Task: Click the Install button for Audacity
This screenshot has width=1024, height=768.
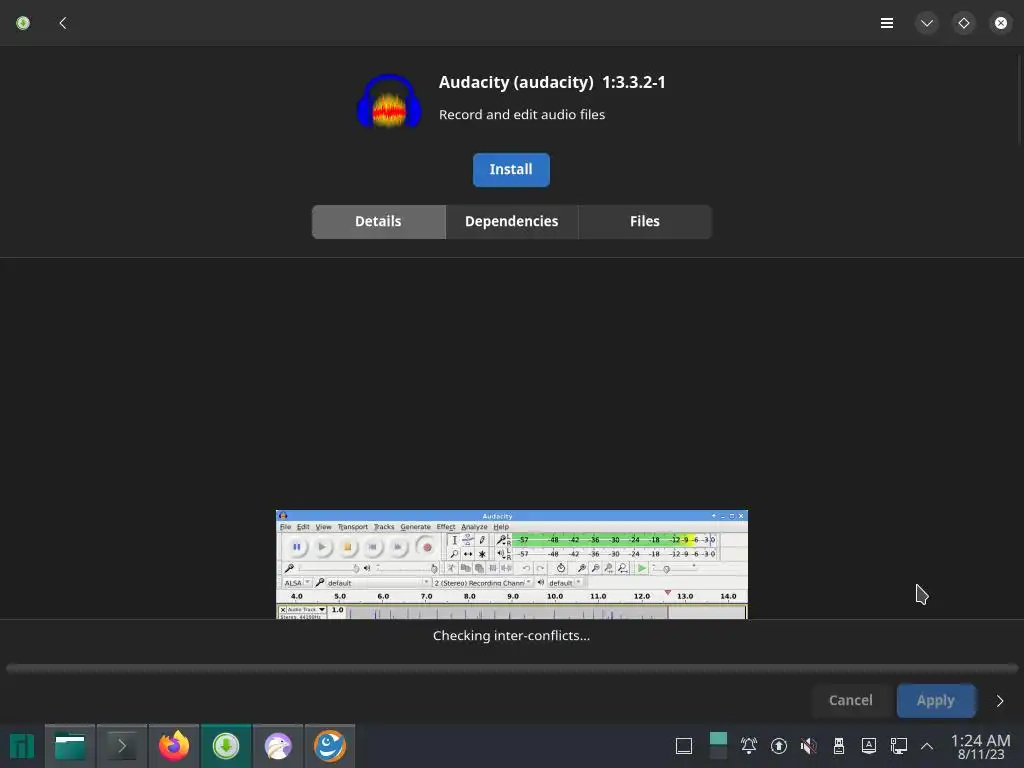Action: (x=511, y=170)
